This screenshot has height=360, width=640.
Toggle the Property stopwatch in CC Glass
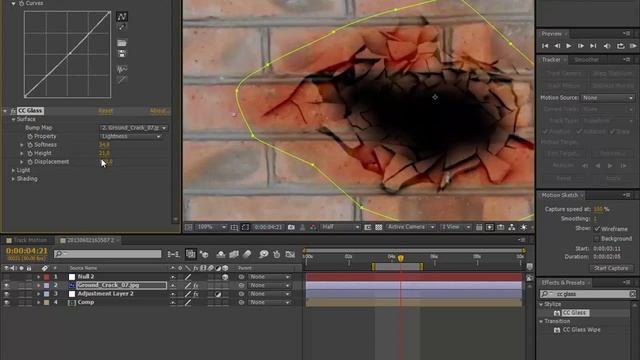[30, 136]
